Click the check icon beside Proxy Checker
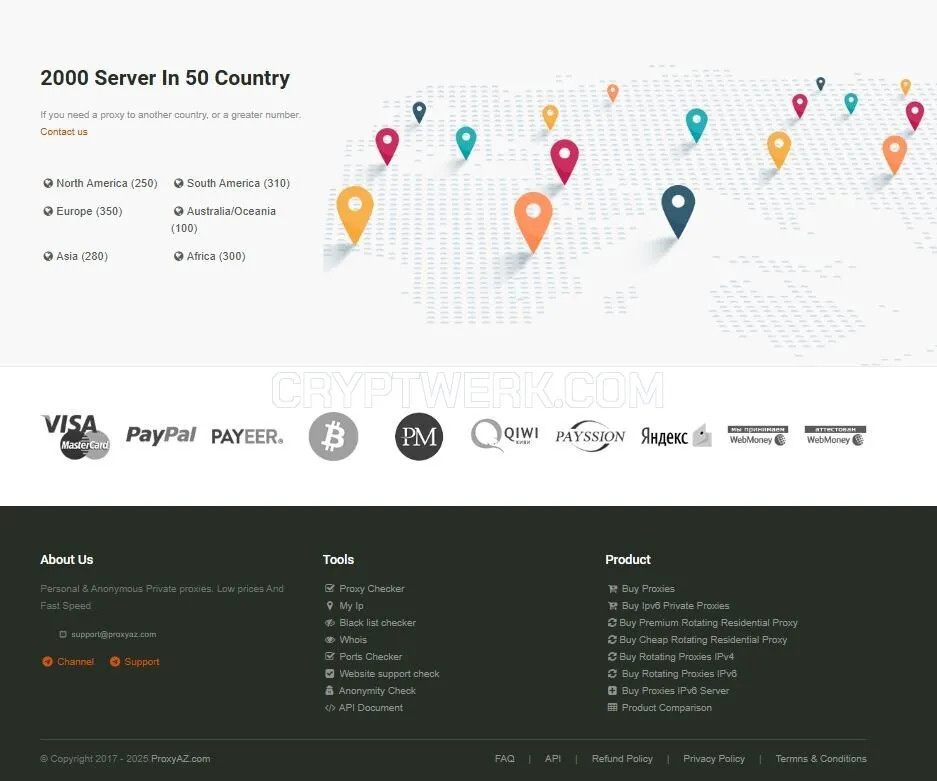 tap(329, 589)
